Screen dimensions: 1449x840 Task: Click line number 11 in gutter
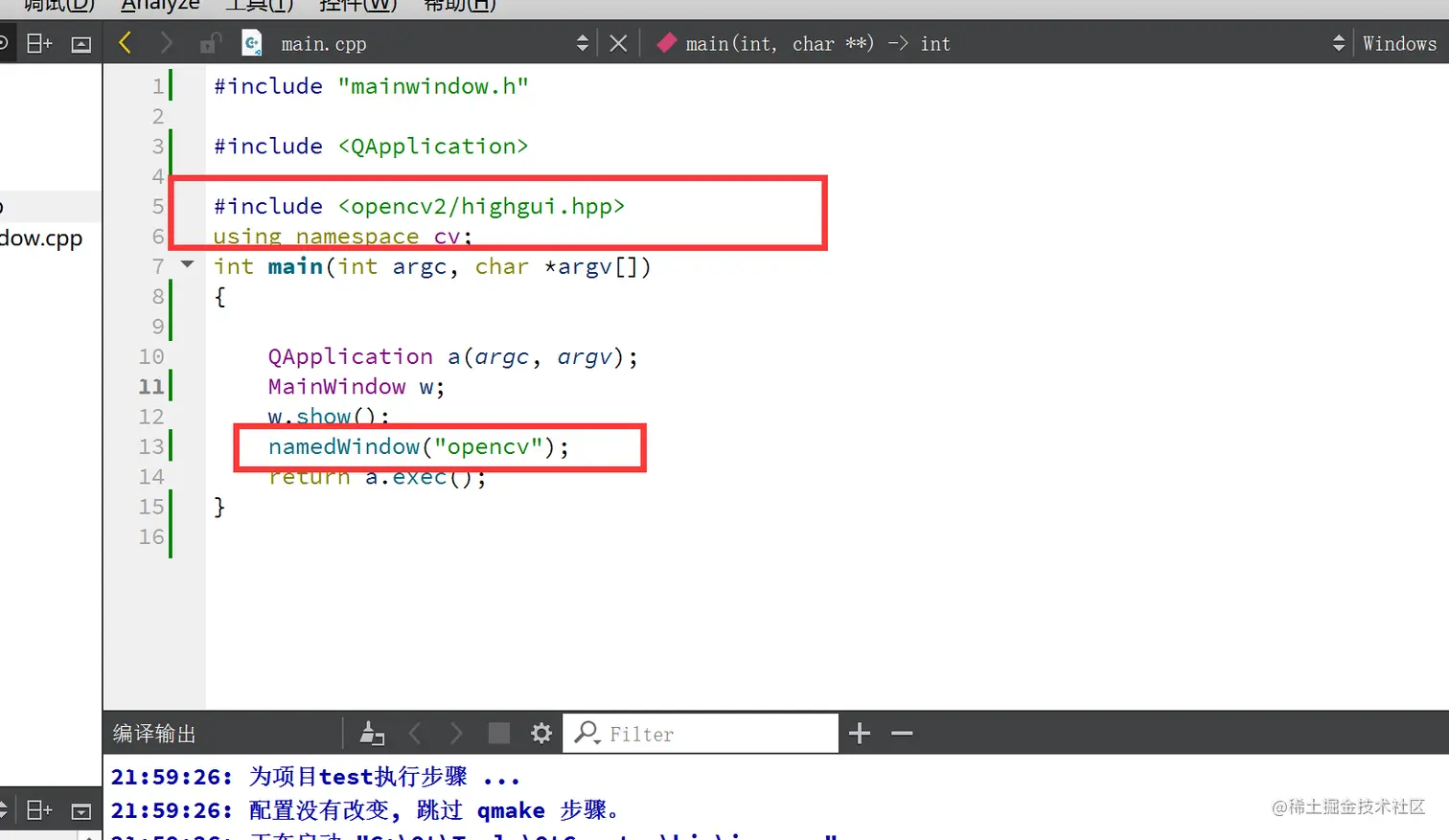tap(151, 386)
